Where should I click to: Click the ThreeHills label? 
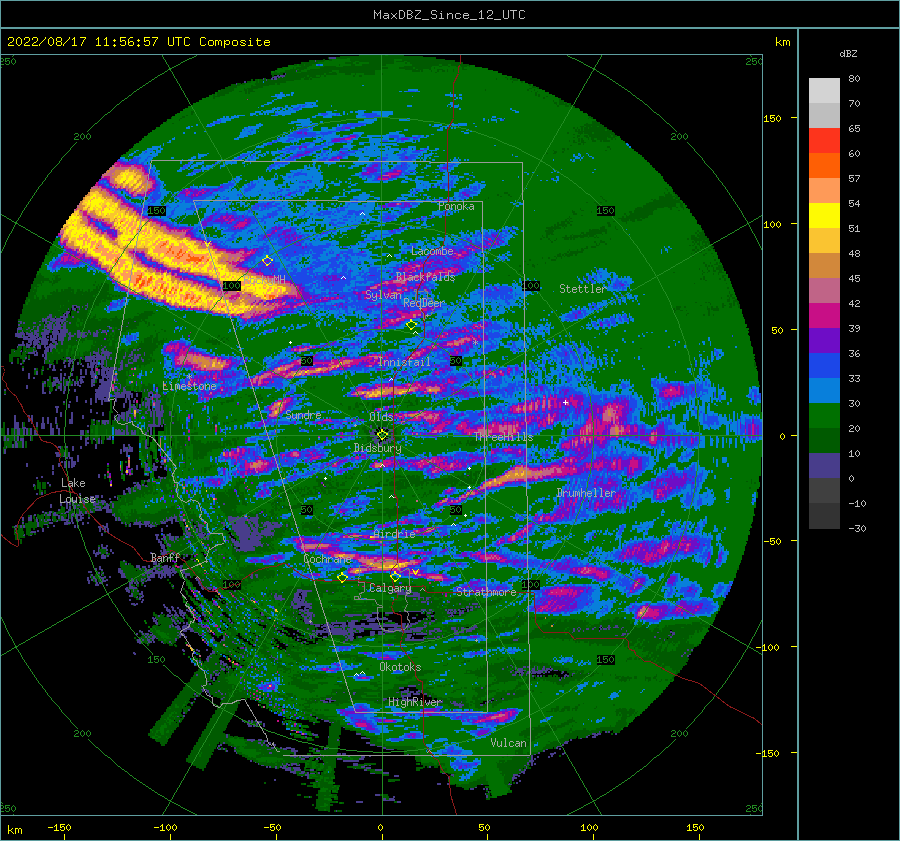(x=503, y=437)
